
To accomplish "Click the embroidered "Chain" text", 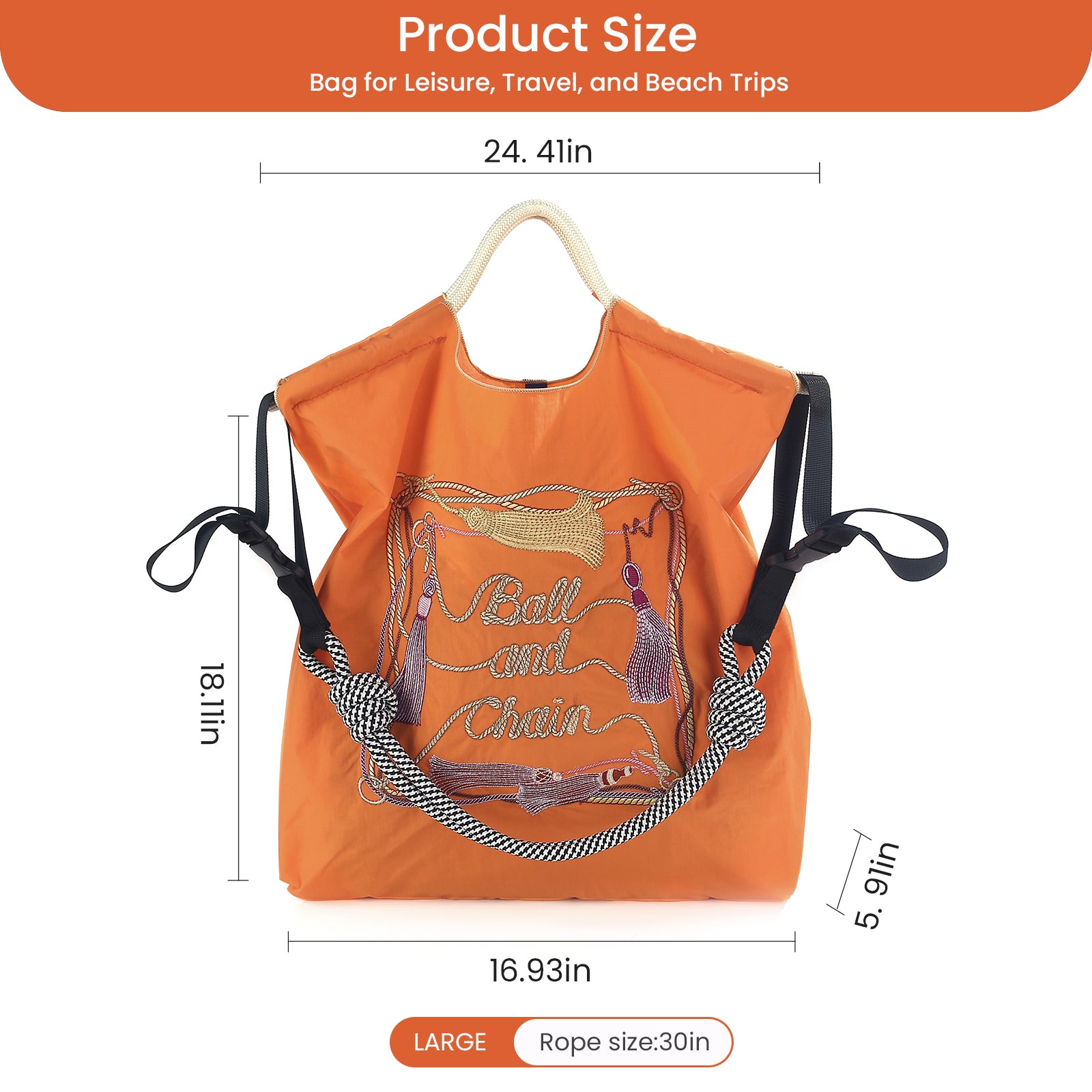I will click(x=529, y=719).
